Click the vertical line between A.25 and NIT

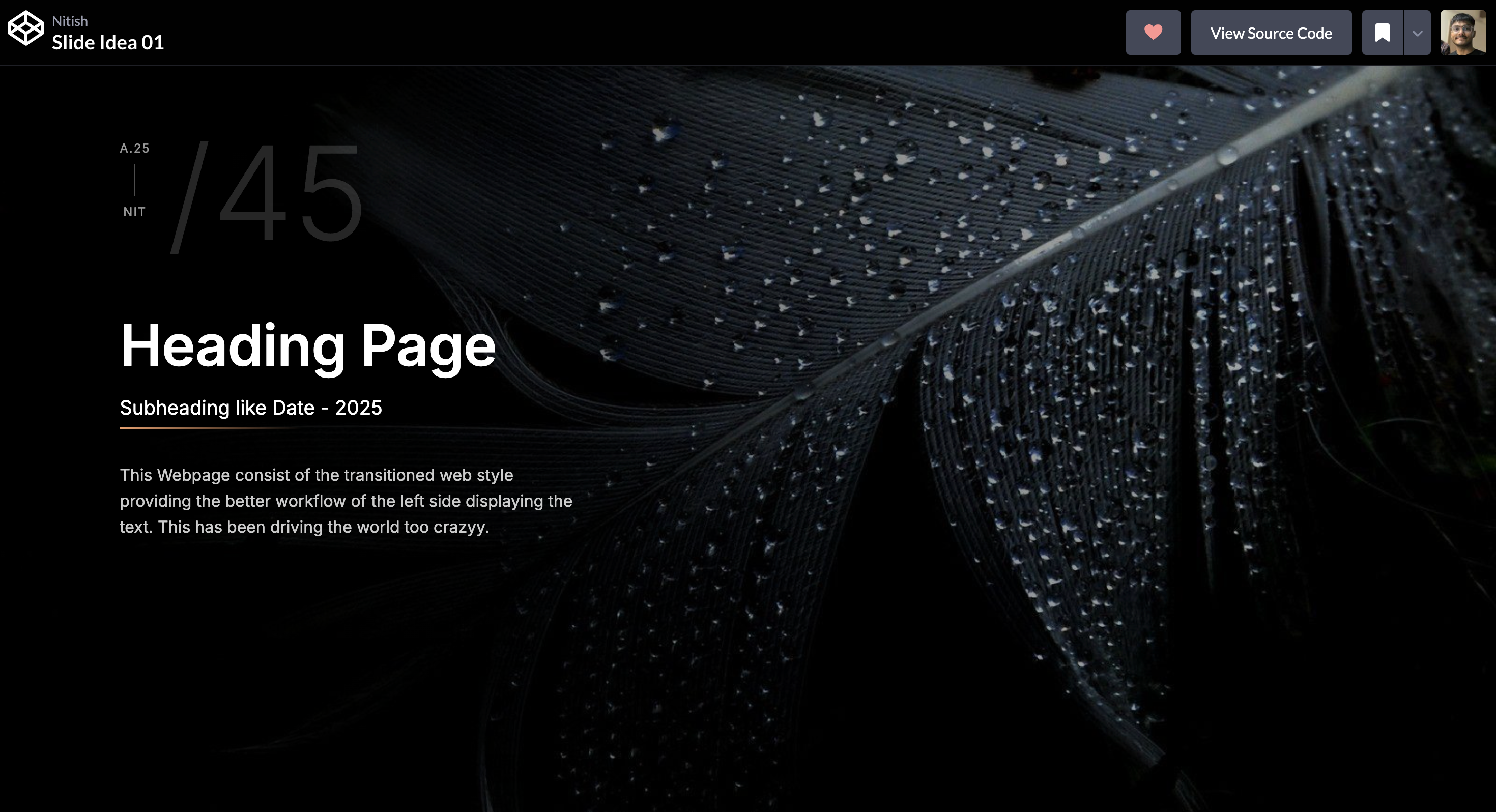[x=134, y=180]
